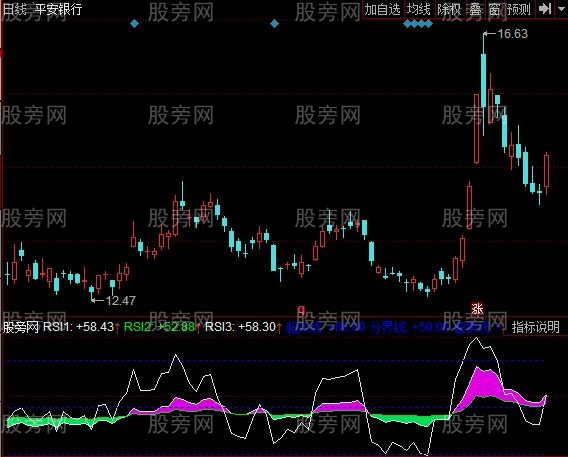Click the 窗 window layout button

(x=494, y=9)
